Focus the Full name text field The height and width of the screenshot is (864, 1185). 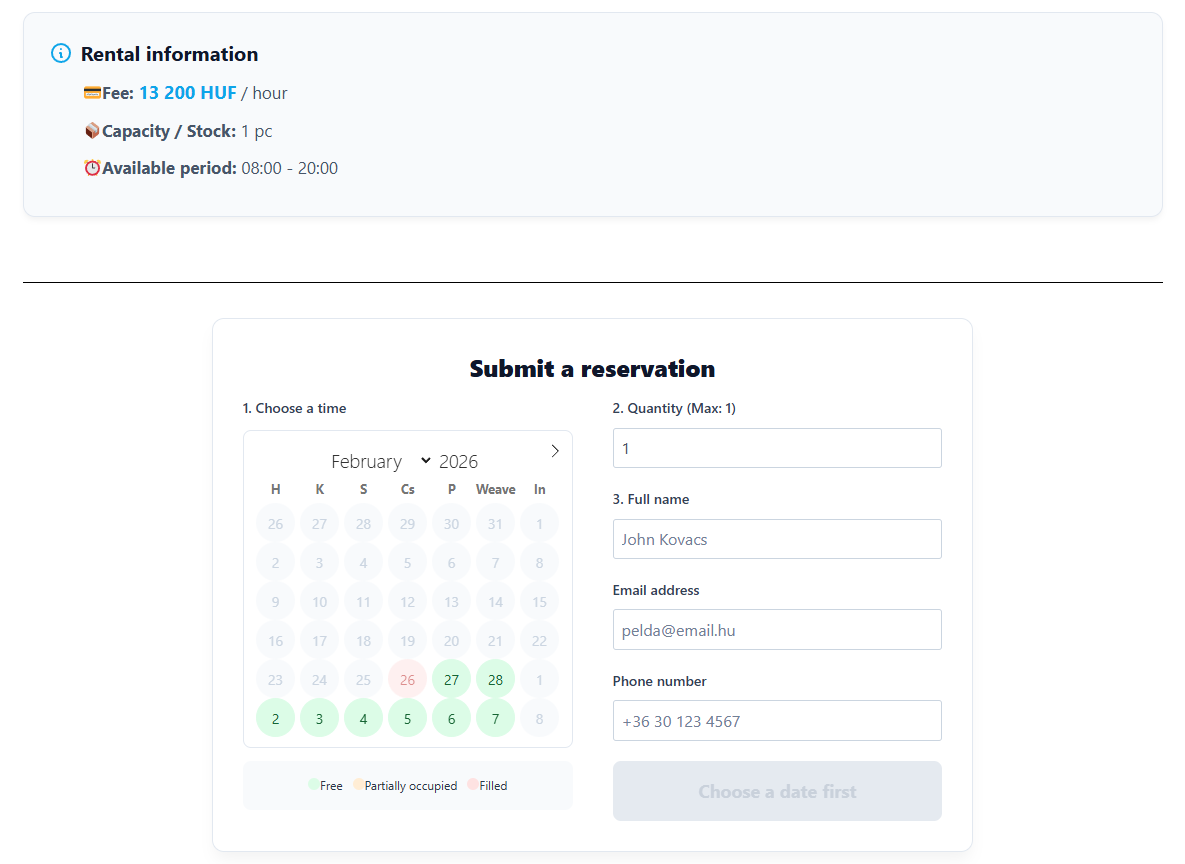pos(777,539)
